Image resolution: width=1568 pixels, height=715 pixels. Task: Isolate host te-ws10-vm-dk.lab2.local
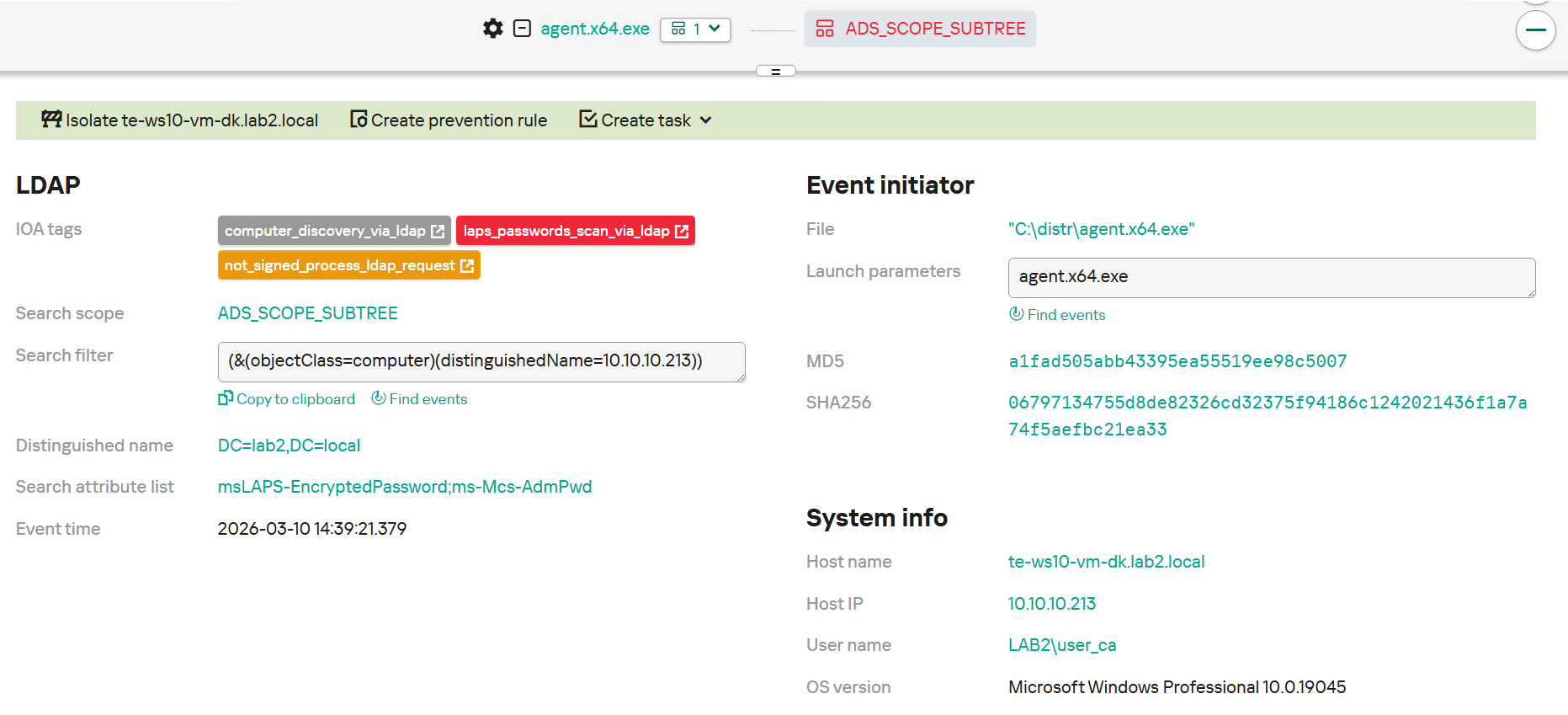coord(180,120)
